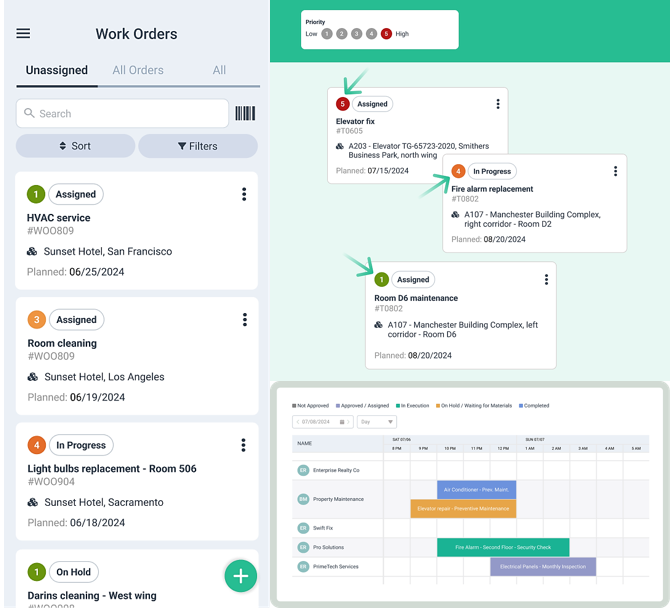Viewport: 670px width, 611px height.
Task: Open options menu on Fire alarm replacement card
Action: 615,171
